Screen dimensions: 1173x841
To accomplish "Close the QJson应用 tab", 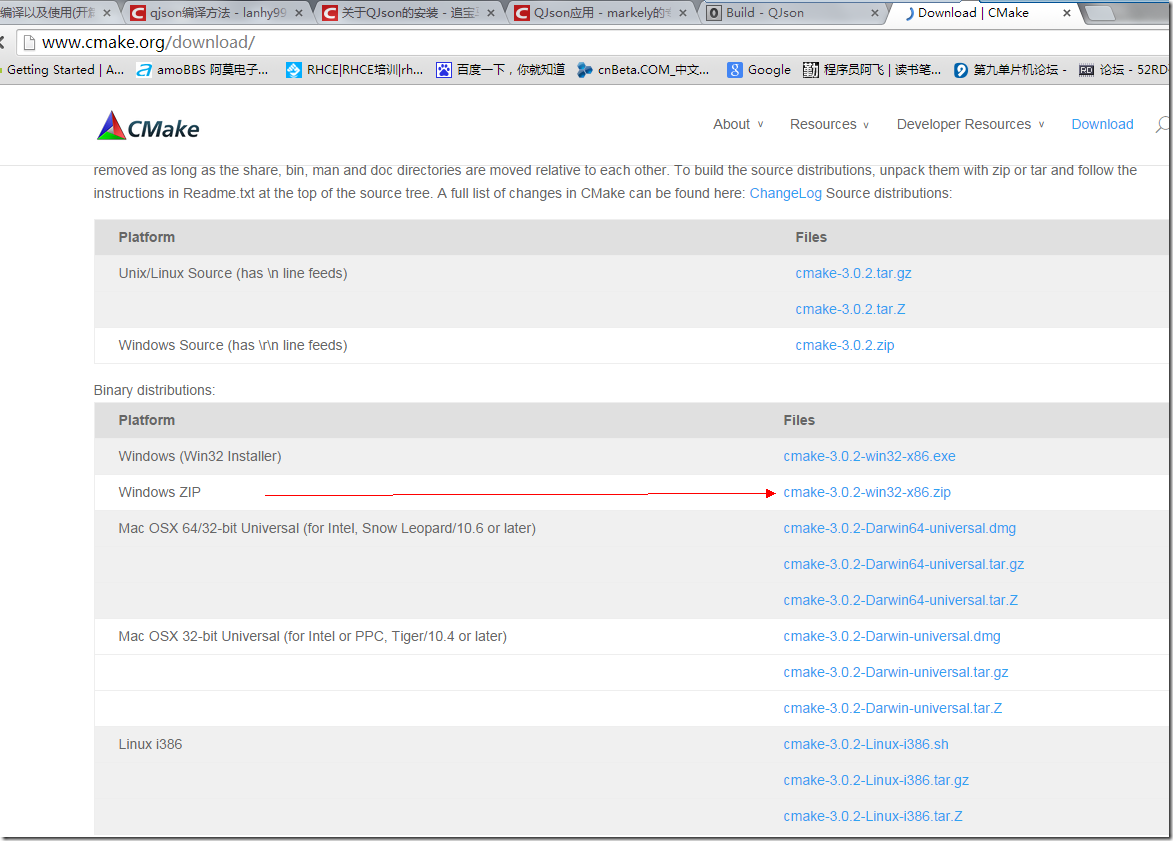I will point(682,13).
